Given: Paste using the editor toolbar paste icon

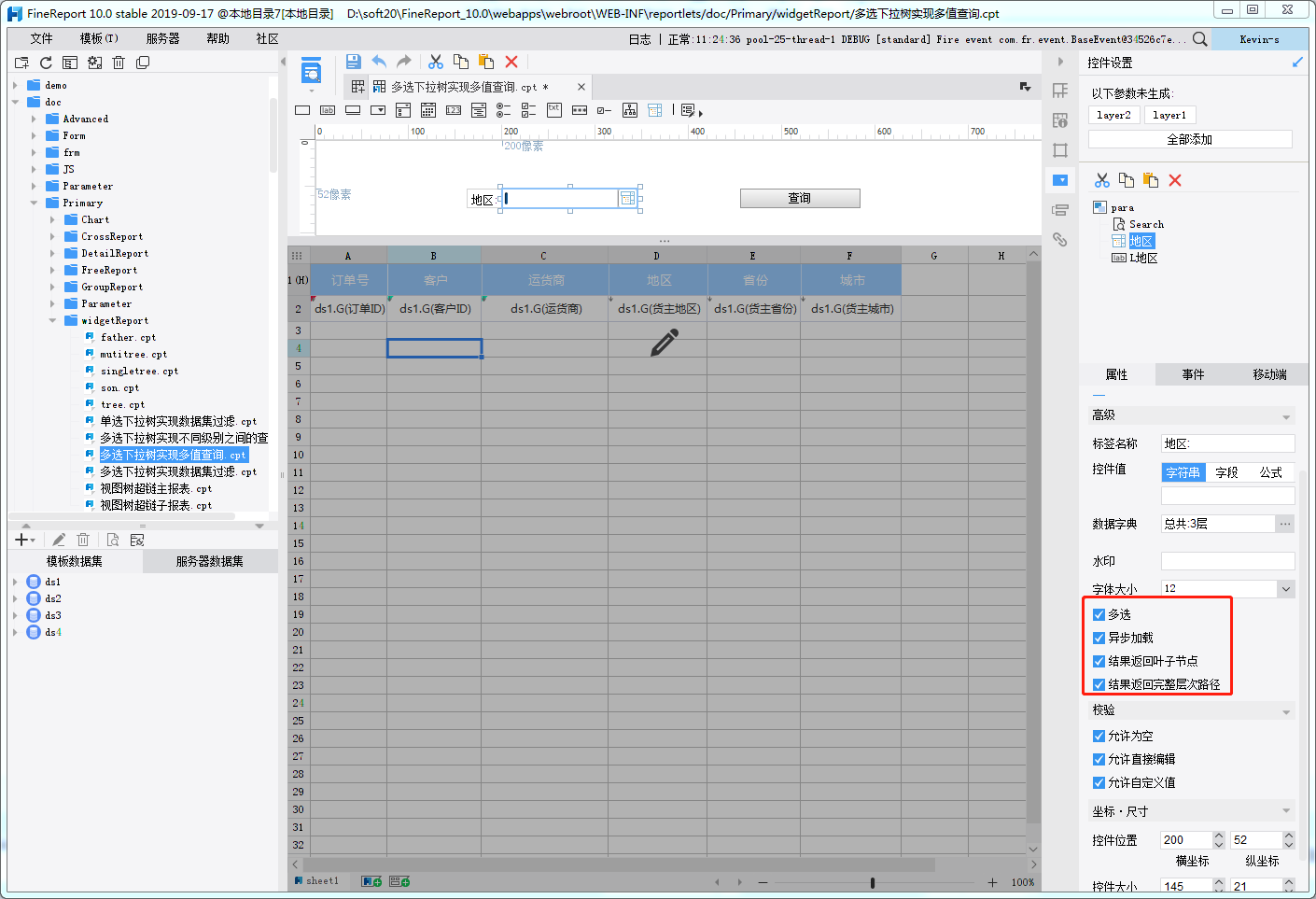Looking at the screenshot, I should [x=486, y=62].
